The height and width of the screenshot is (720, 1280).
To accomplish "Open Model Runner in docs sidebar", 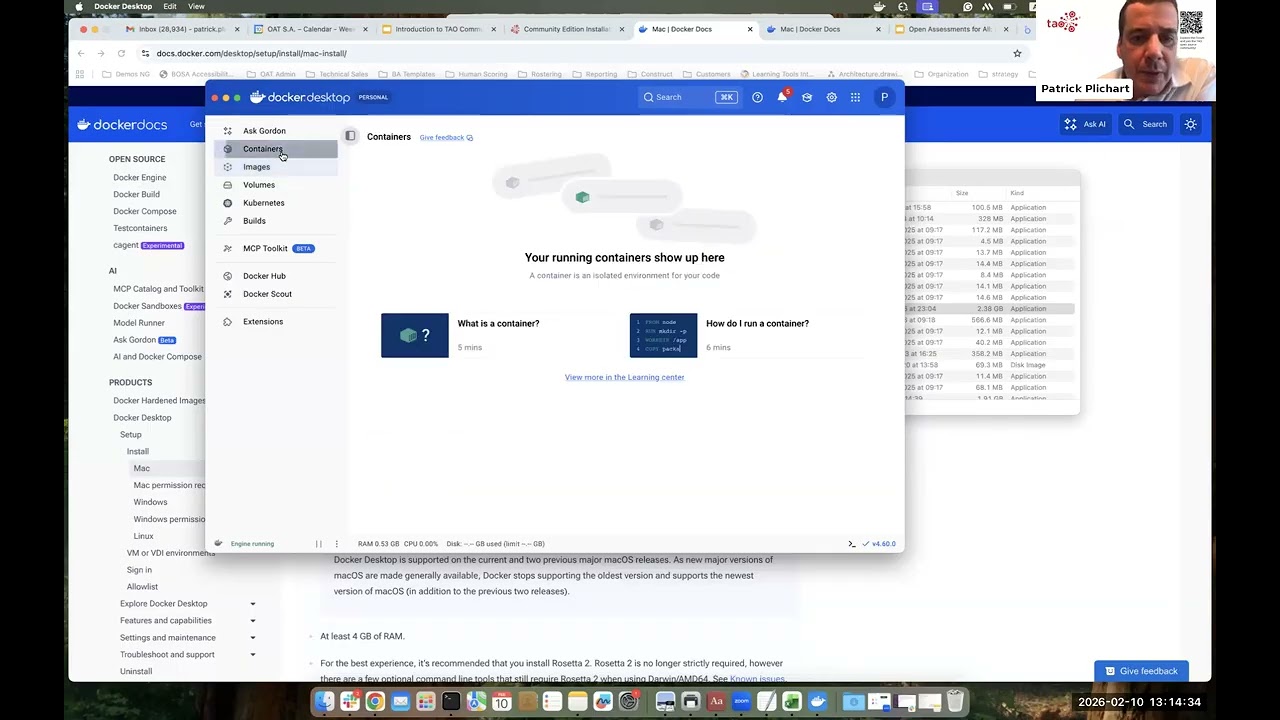I will point(139,323).
